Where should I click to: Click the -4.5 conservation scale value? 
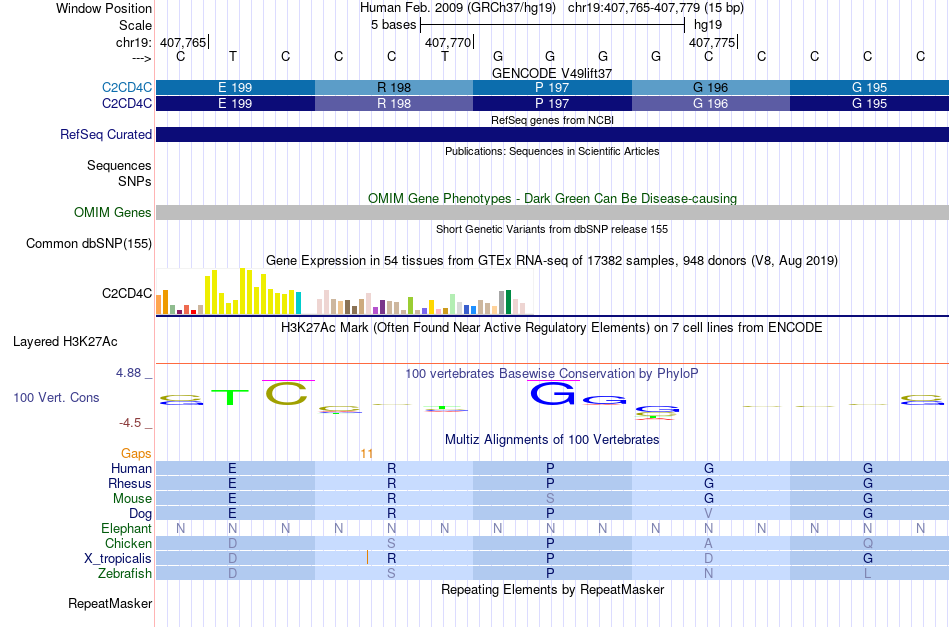(x=130, y=423)
